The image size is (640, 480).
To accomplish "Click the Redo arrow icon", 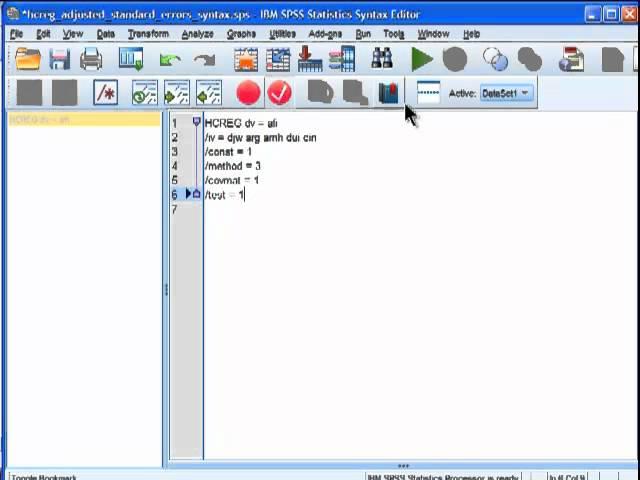I will click(205, 60).
